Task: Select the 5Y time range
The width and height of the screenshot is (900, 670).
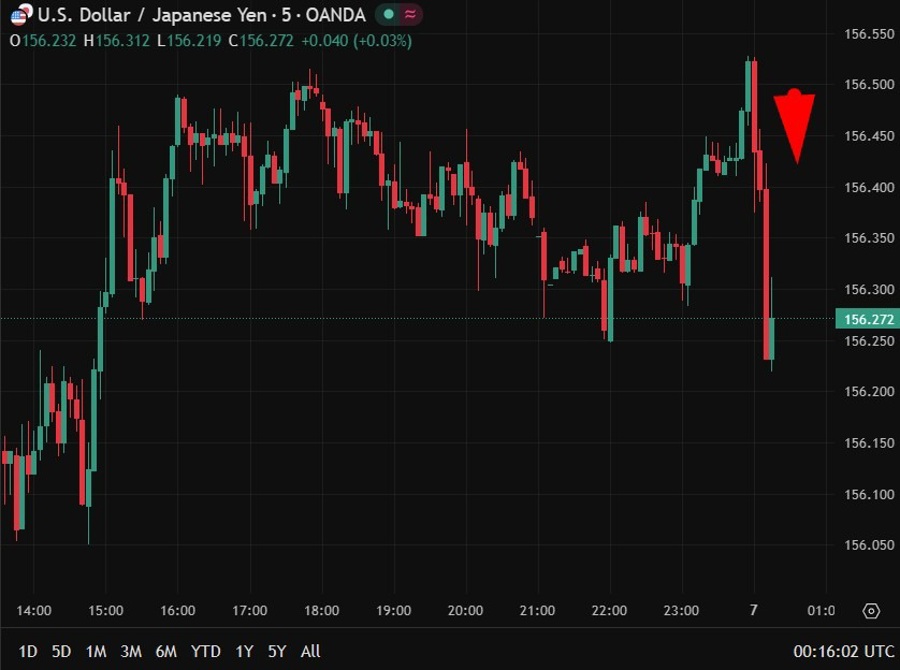Action: coord(277,652)
